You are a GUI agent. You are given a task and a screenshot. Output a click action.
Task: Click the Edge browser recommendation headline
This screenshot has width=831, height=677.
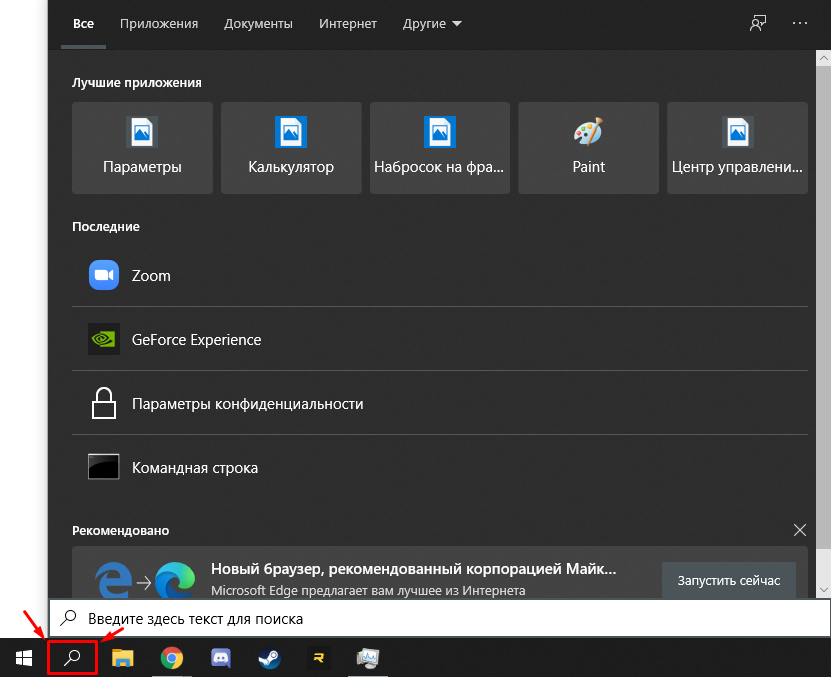pyautogui.click(x=413, y=569)
